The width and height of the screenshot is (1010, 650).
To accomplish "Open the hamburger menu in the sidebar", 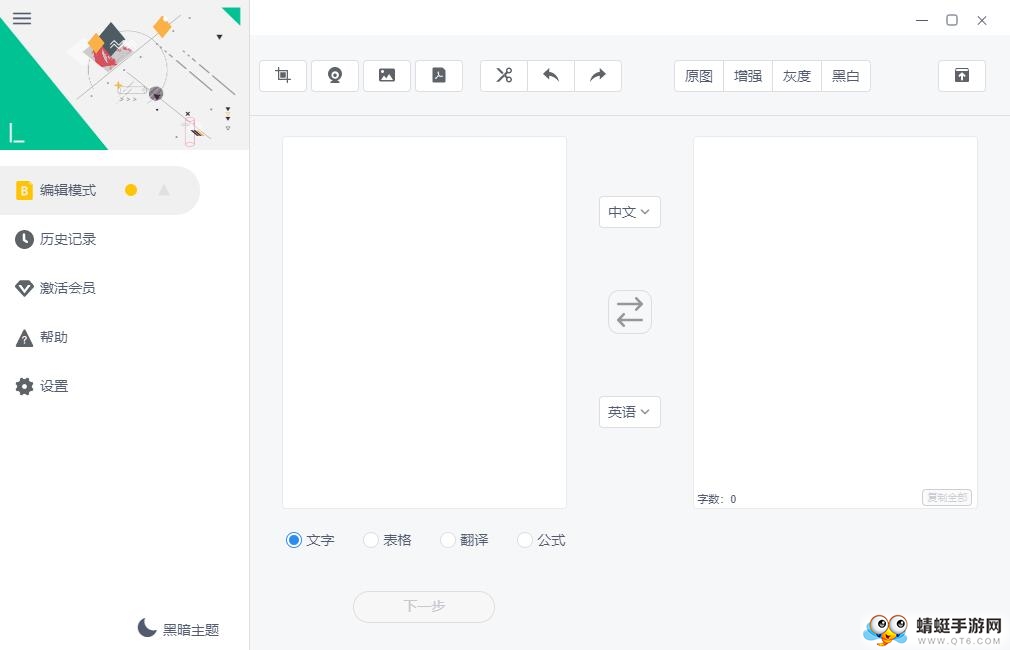I will (22, 18).
